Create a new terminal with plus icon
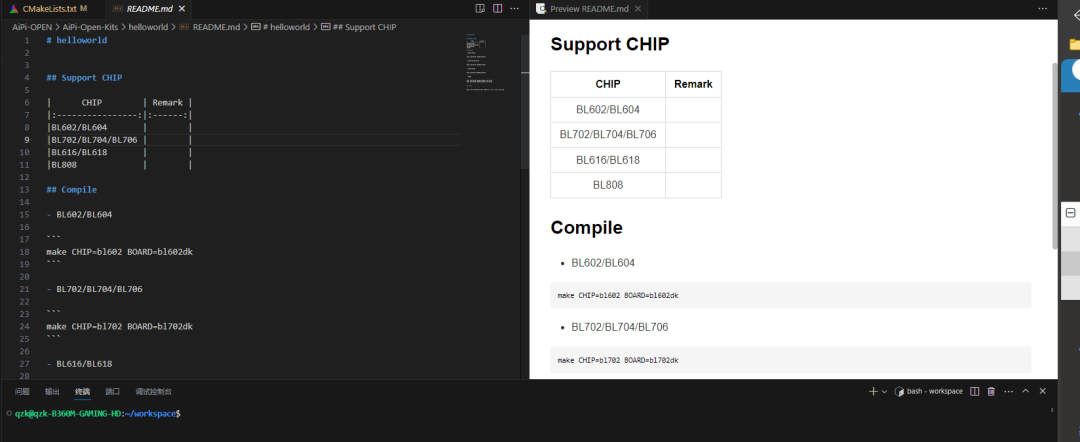 (873, 391)
